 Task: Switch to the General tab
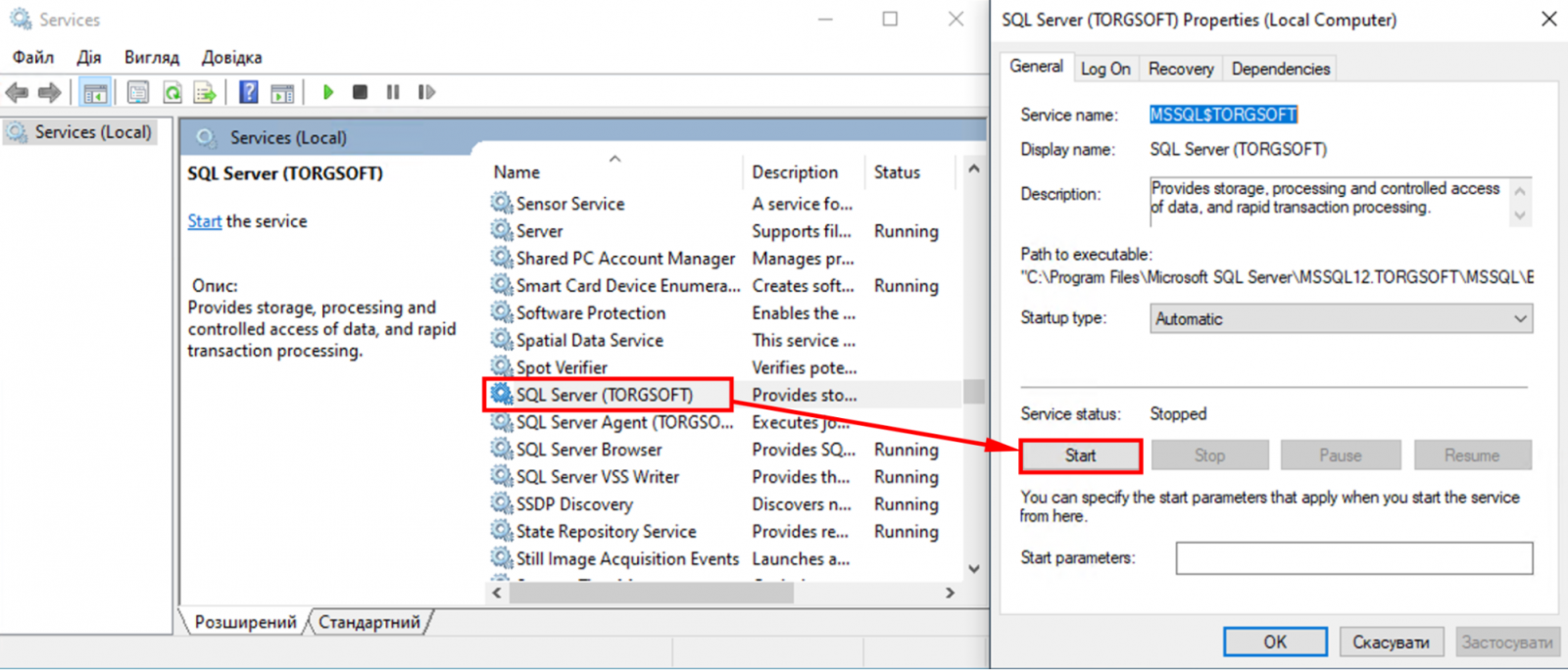(1036, 67)
